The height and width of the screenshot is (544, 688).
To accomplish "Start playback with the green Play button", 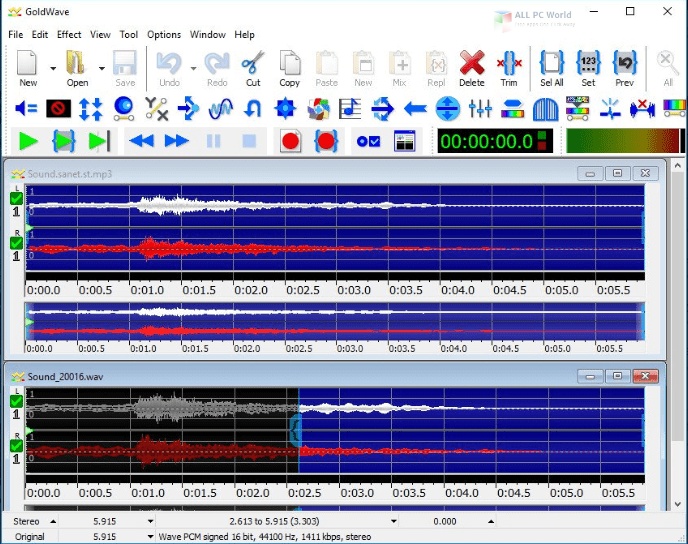I will tap(28, 141).
